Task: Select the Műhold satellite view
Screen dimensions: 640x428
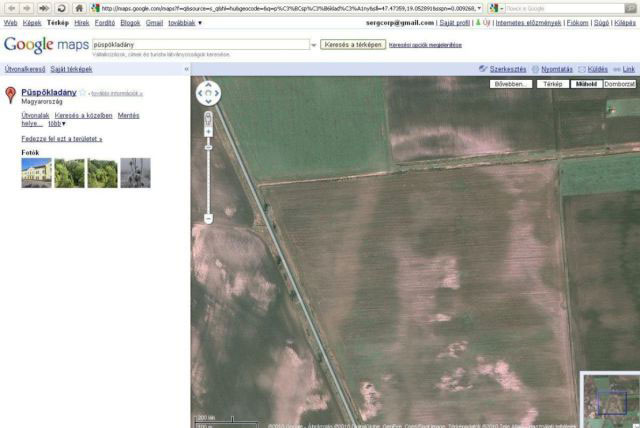Action: pyautogui.click(x=586, y=84)
